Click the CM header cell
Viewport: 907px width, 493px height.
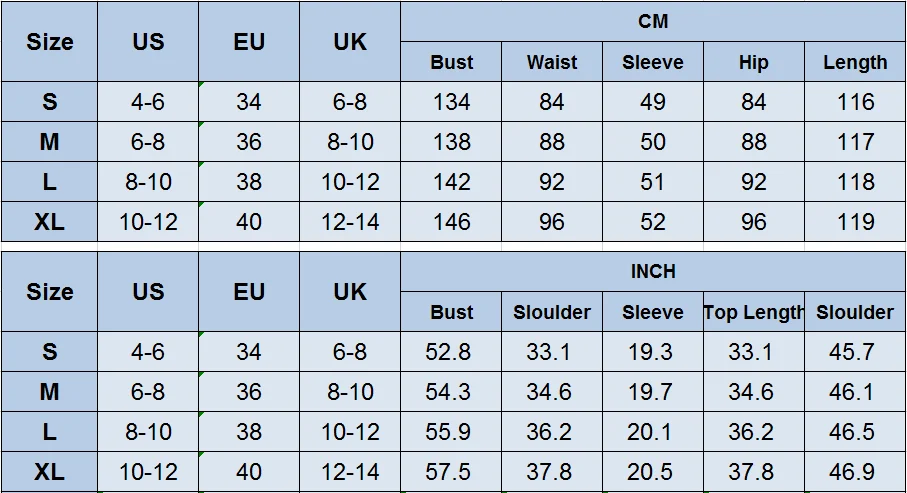click(652, 21)
